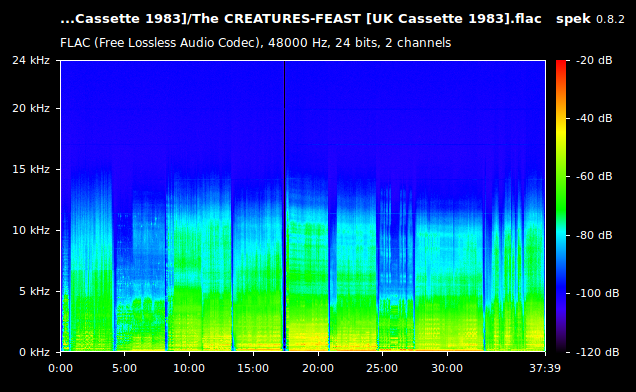
Task: Click the -20 dB scale label
Action: click(594, 60)
